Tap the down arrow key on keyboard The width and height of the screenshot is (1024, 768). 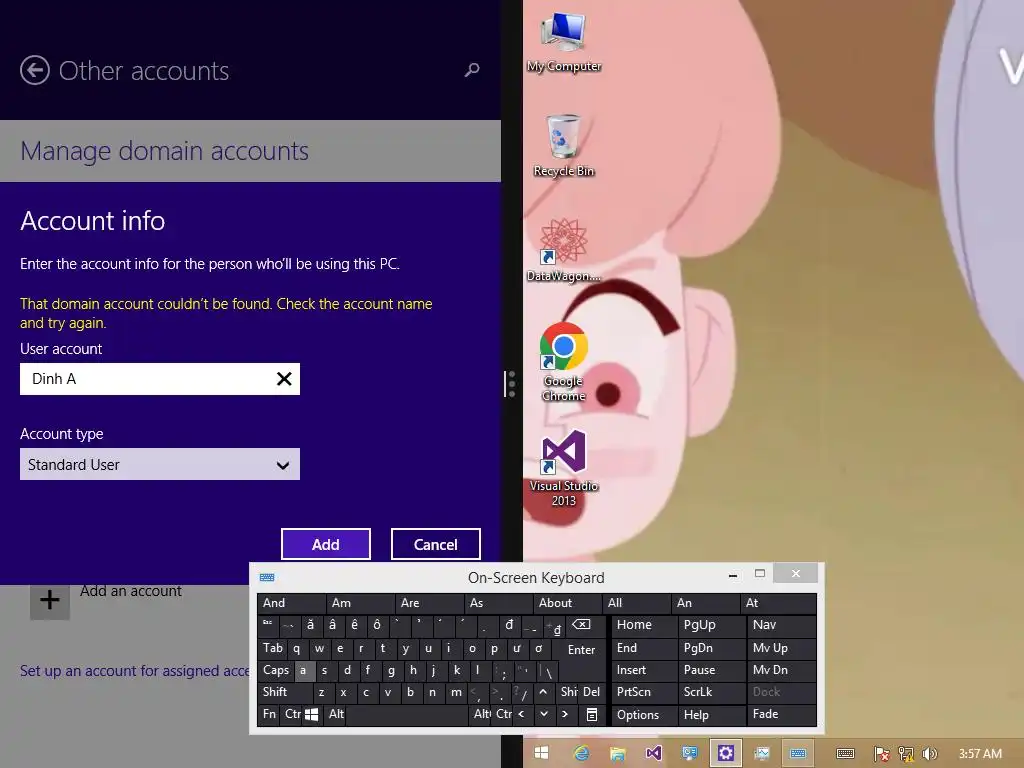(543, 714)
